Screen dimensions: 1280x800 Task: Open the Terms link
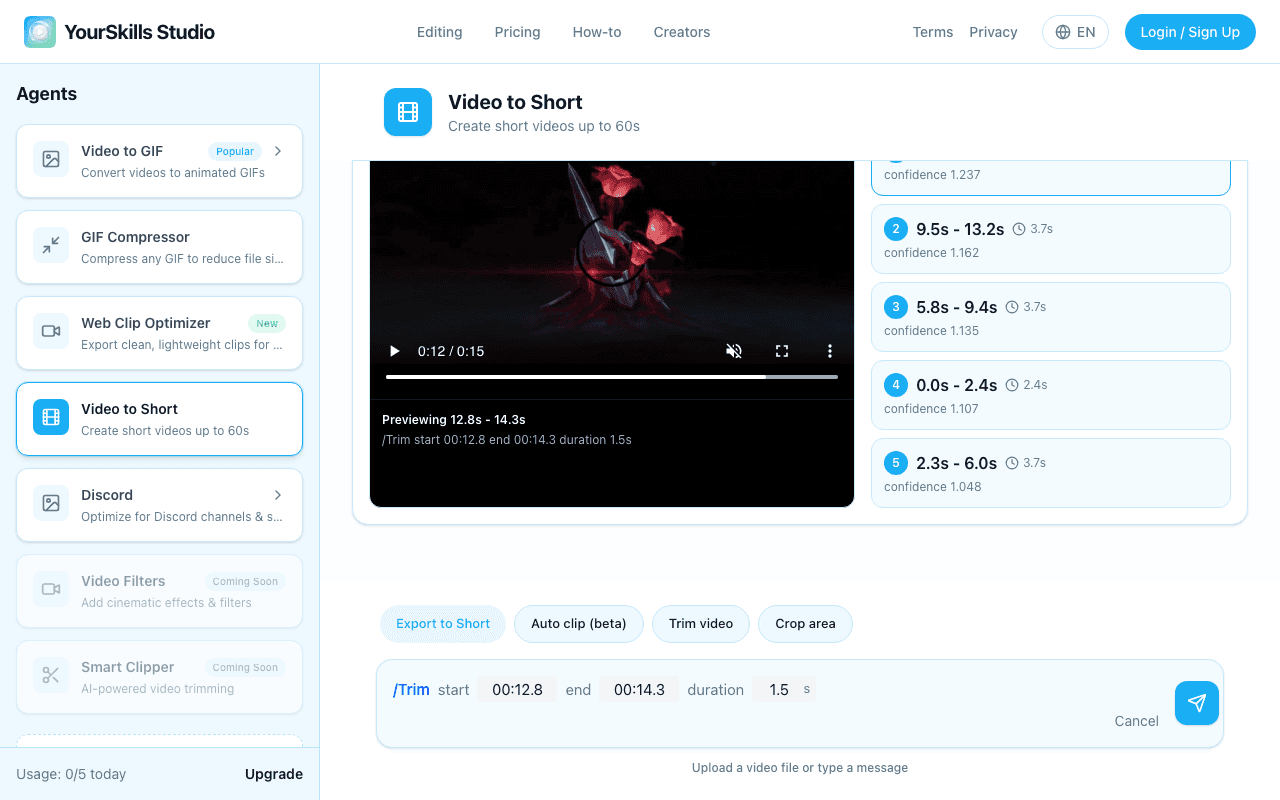tap(933, 32)
